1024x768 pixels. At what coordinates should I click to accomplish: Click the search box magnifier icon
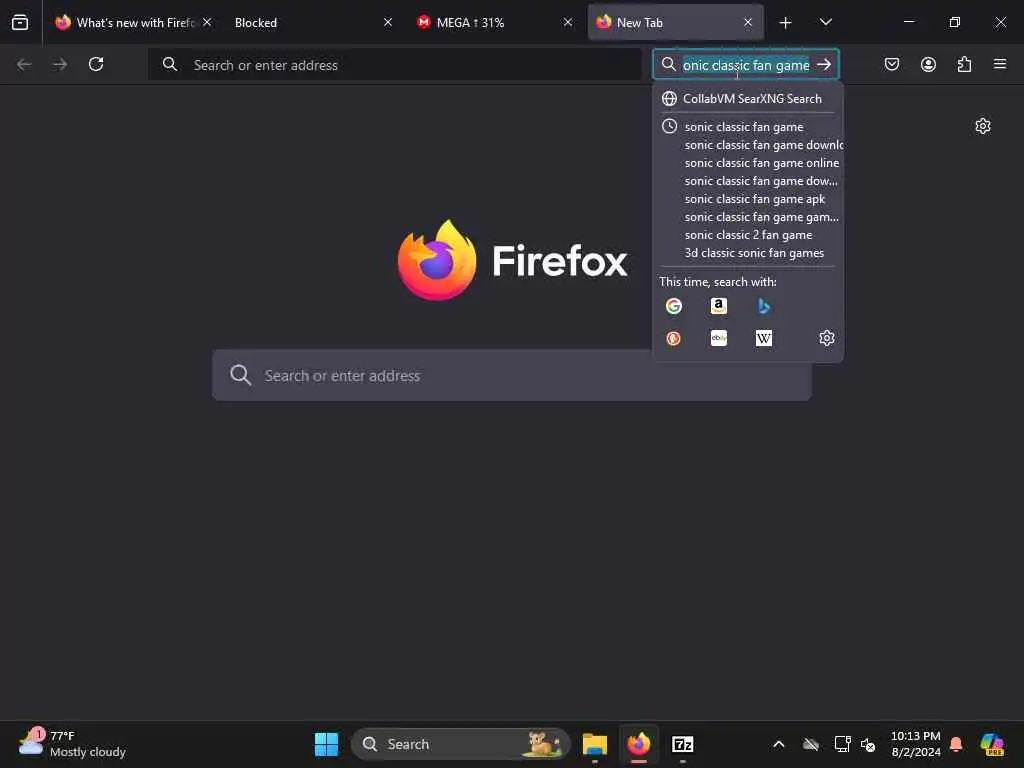668,64
